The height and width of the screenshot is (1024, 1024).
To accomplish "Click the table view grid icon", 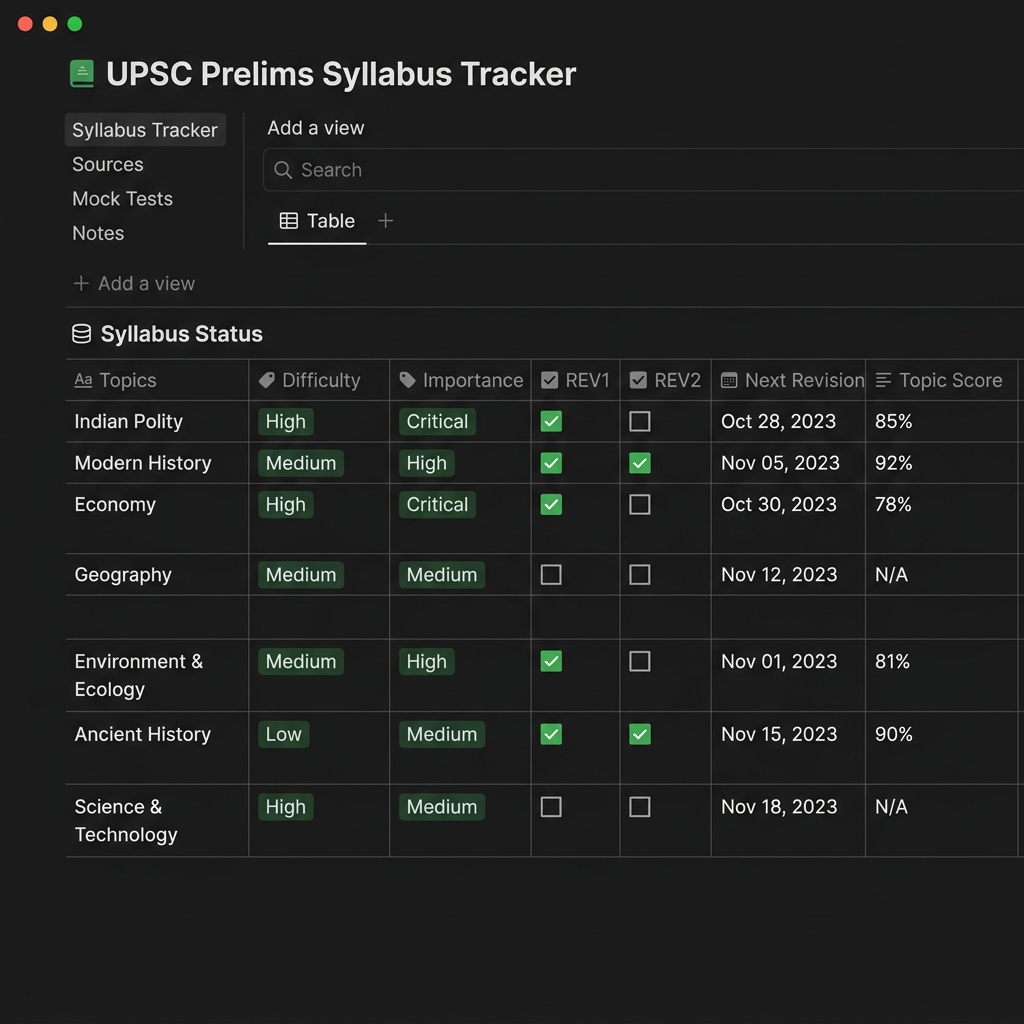I will 289,221.
